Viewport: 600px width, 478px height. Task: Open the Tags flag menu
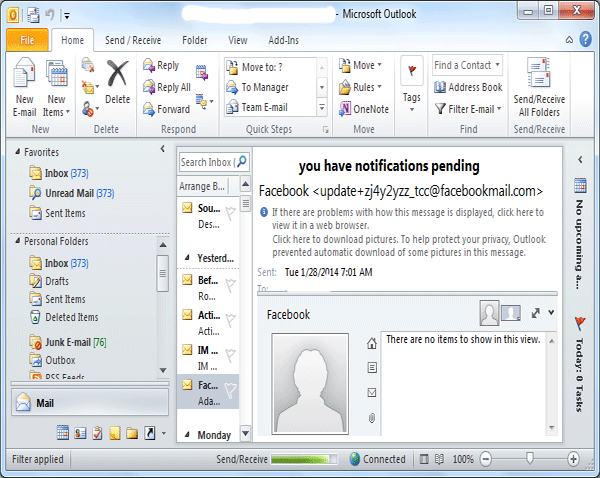tap(412, 84)
